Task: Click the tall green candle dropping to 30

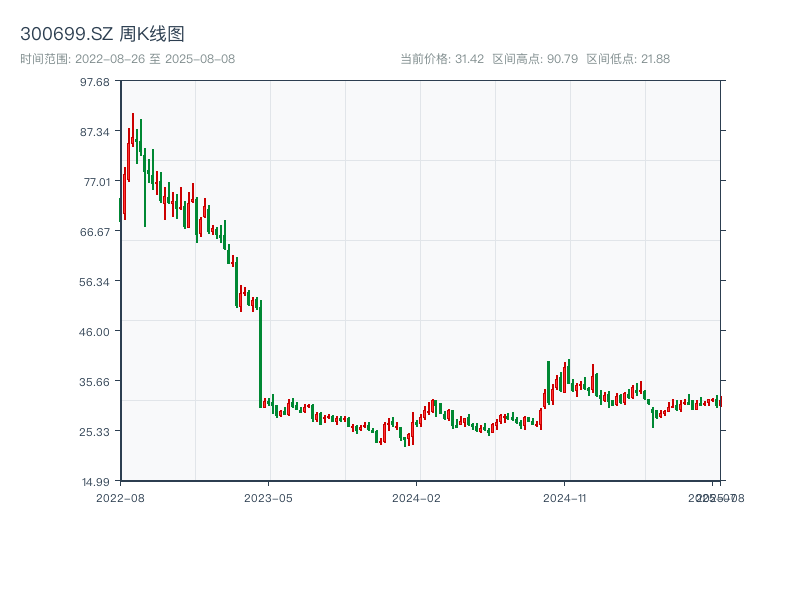Action: pos(261,354)
